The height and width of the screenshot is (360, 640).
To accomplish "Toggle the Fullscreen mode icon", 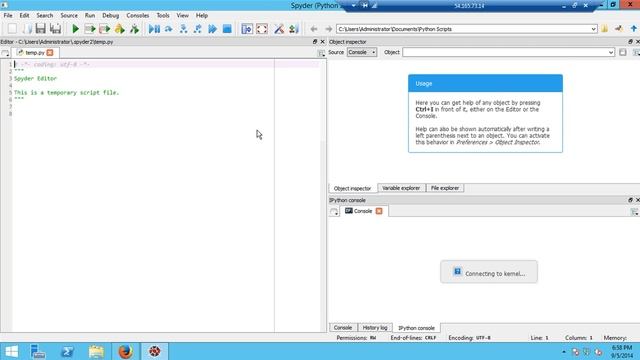I will (x=262, y=29).
